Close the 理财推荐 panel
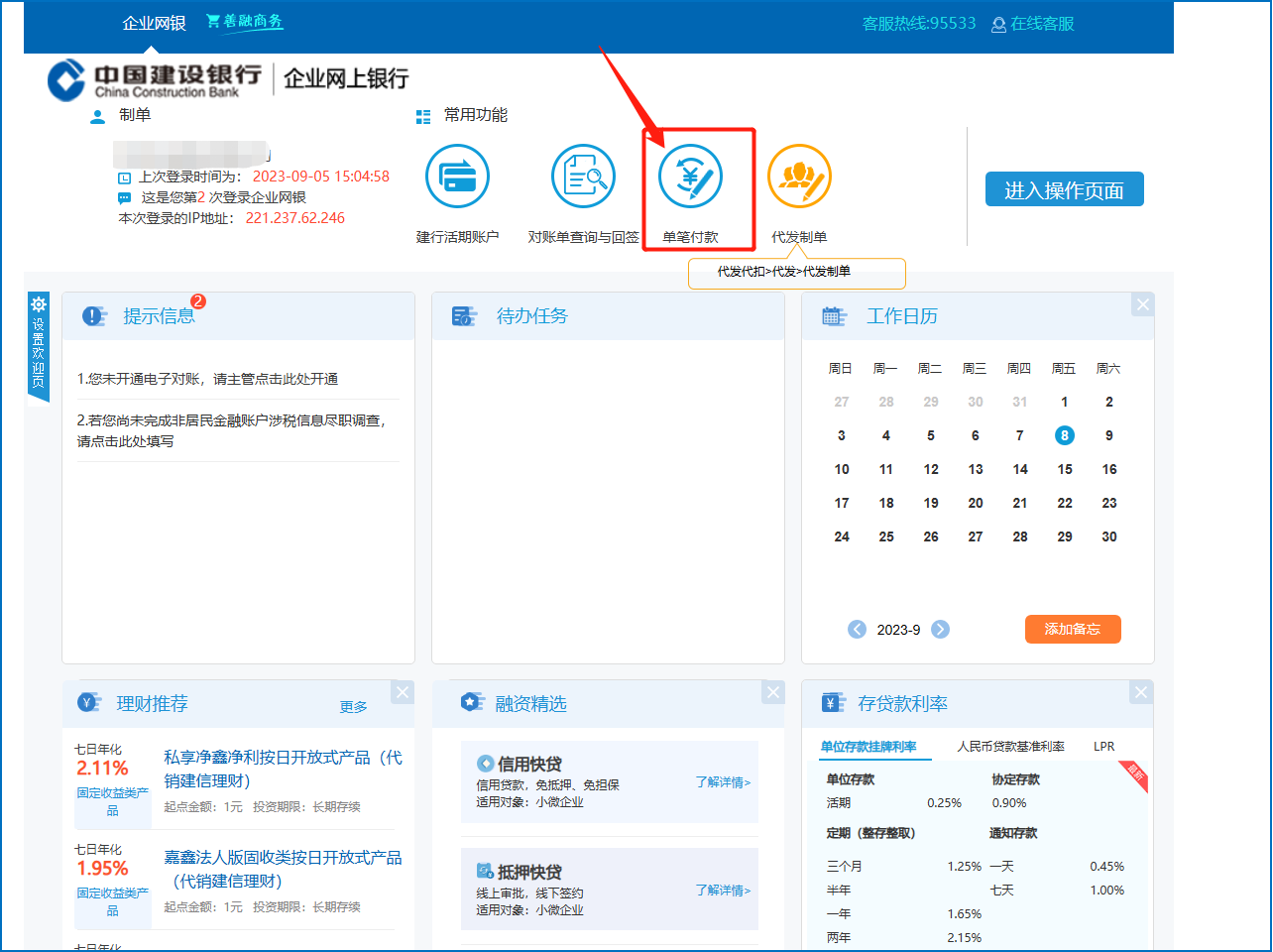Viewport: 1273px width, 952px height. [403, 692]
